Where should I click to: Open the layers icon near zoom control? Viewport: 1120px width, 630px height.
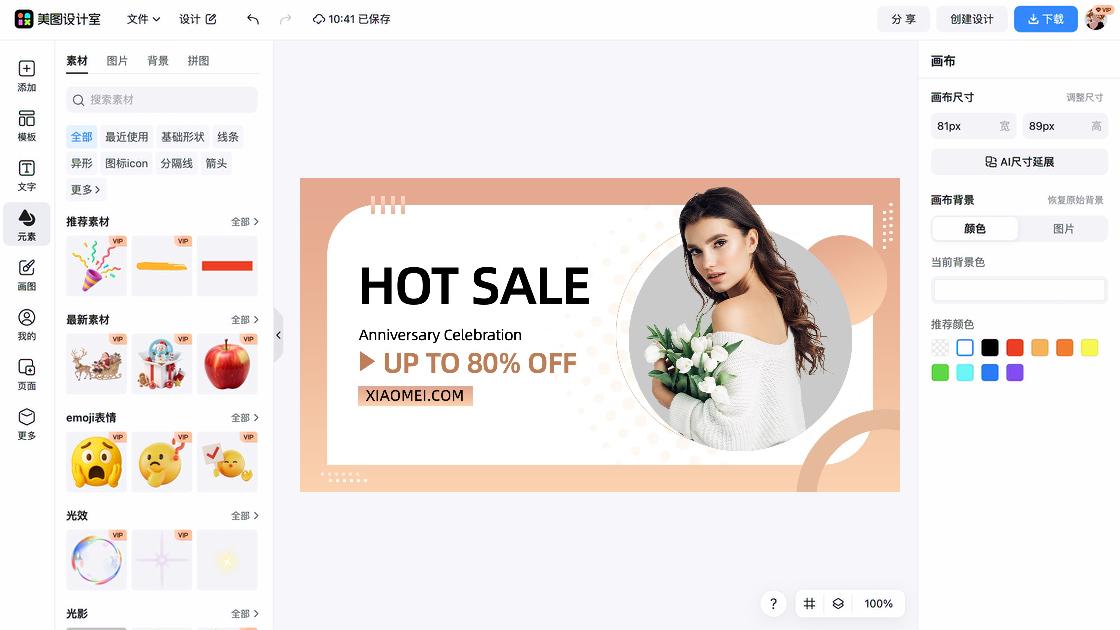tap(838, 604)
